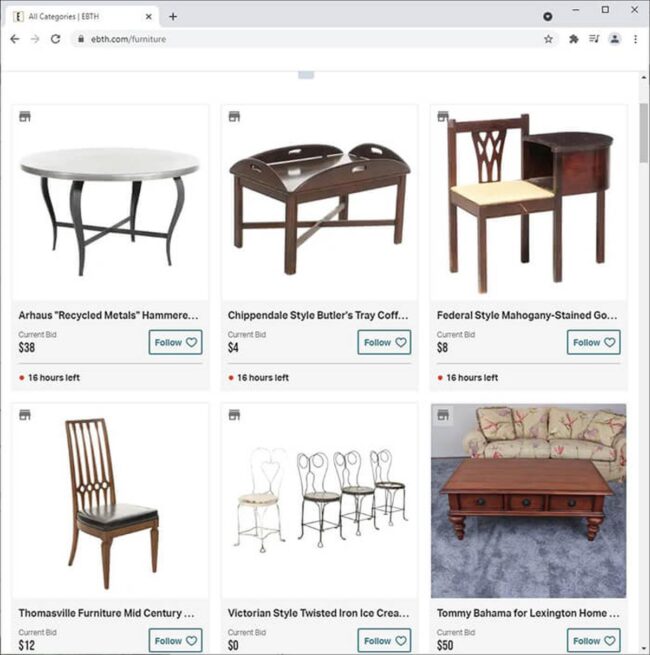The image size is (650, 655).
Task: Follow the Arhaus Recycled Metals table
Action: (x=175, y=342)
